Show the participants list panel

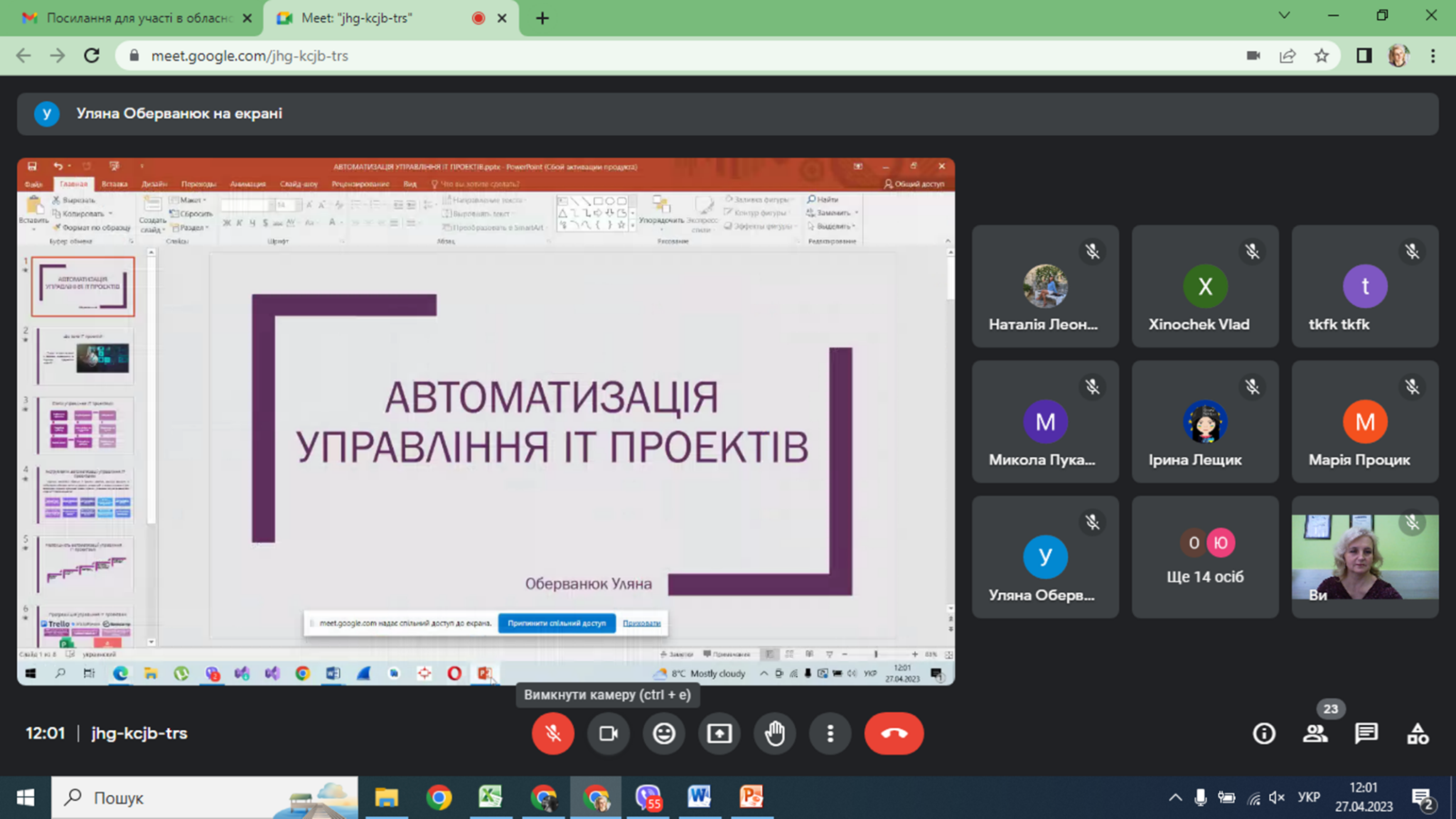(1315, 733)
